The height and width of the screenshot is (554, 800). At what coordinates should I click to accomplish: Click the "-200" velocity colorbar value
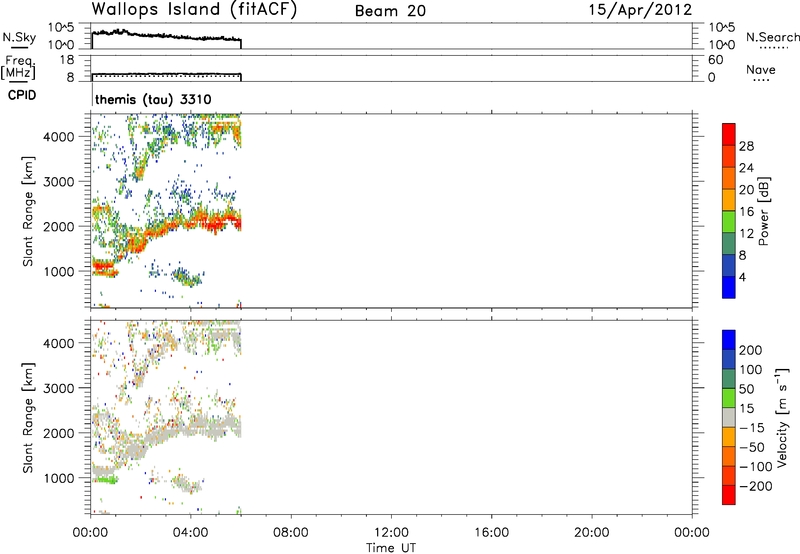coord(756,486)
